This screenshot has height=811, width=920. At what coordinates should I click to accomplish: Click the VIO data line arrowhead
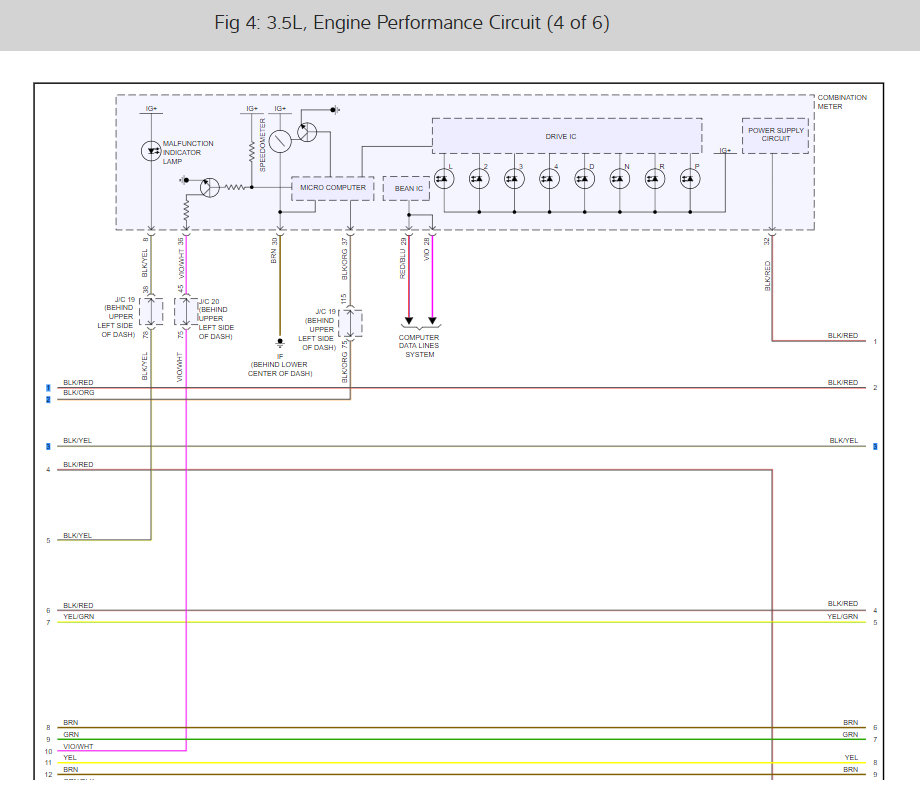click(432, 321)
